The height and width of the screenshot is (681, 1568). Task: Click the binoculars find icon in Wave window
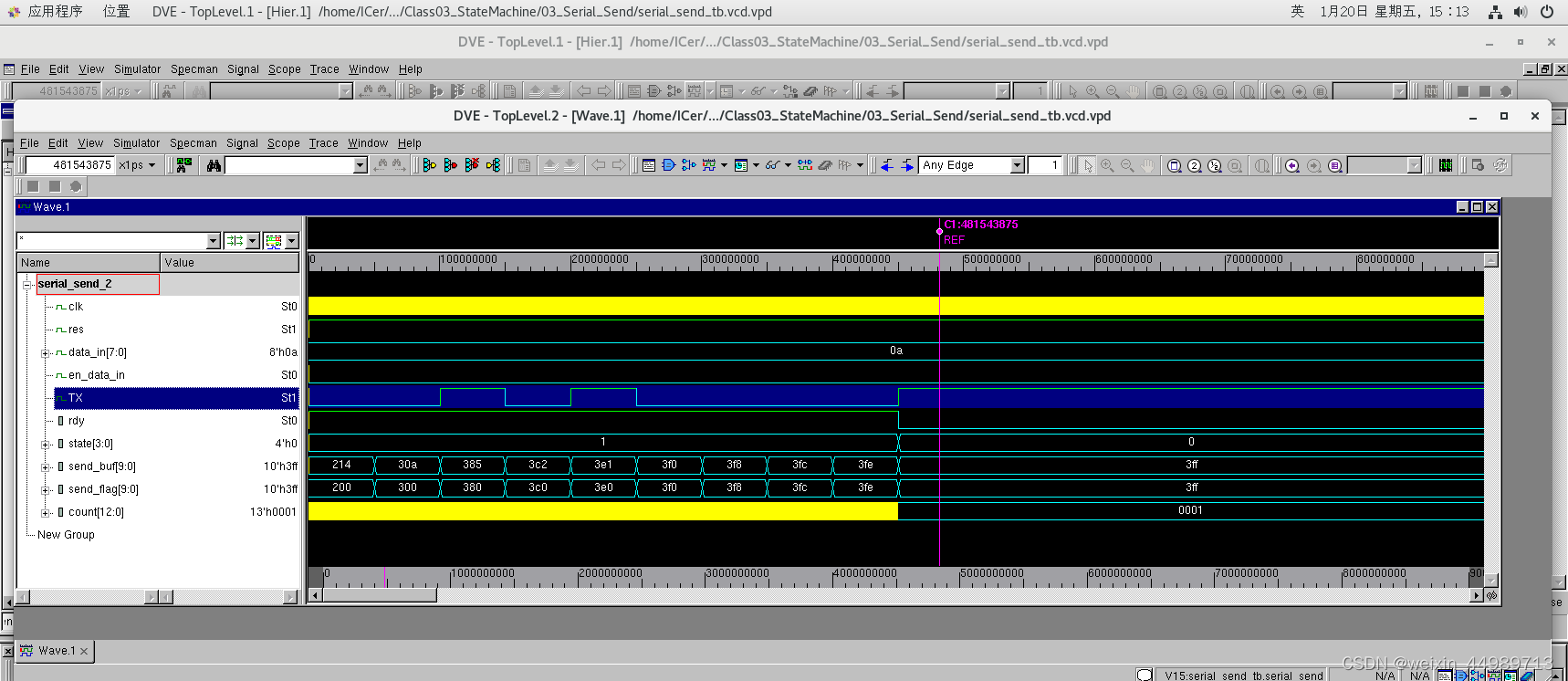click(x=214, y=165)
